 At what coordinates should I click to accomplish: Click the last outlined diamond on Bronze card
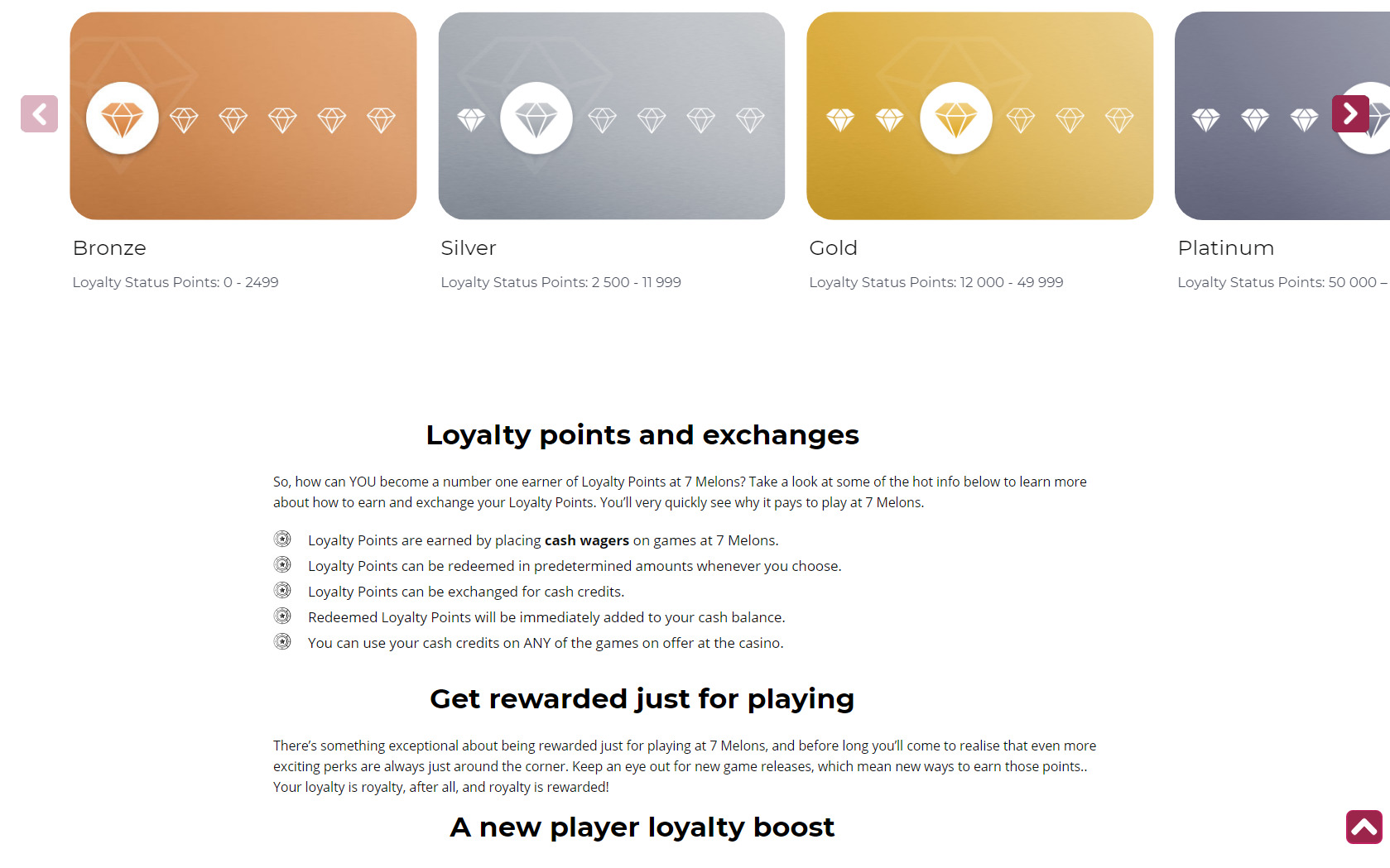(382, 121)
